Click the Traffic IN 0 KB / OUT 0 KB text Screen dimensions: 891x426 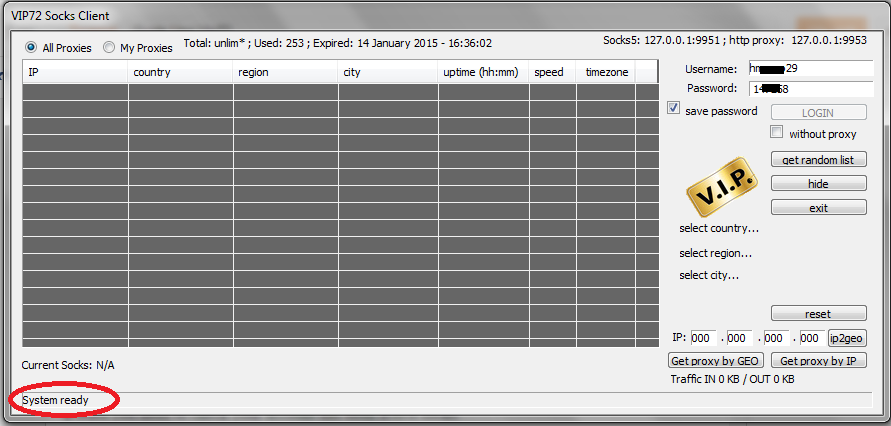pyautogui.click(x=732, y=379)
